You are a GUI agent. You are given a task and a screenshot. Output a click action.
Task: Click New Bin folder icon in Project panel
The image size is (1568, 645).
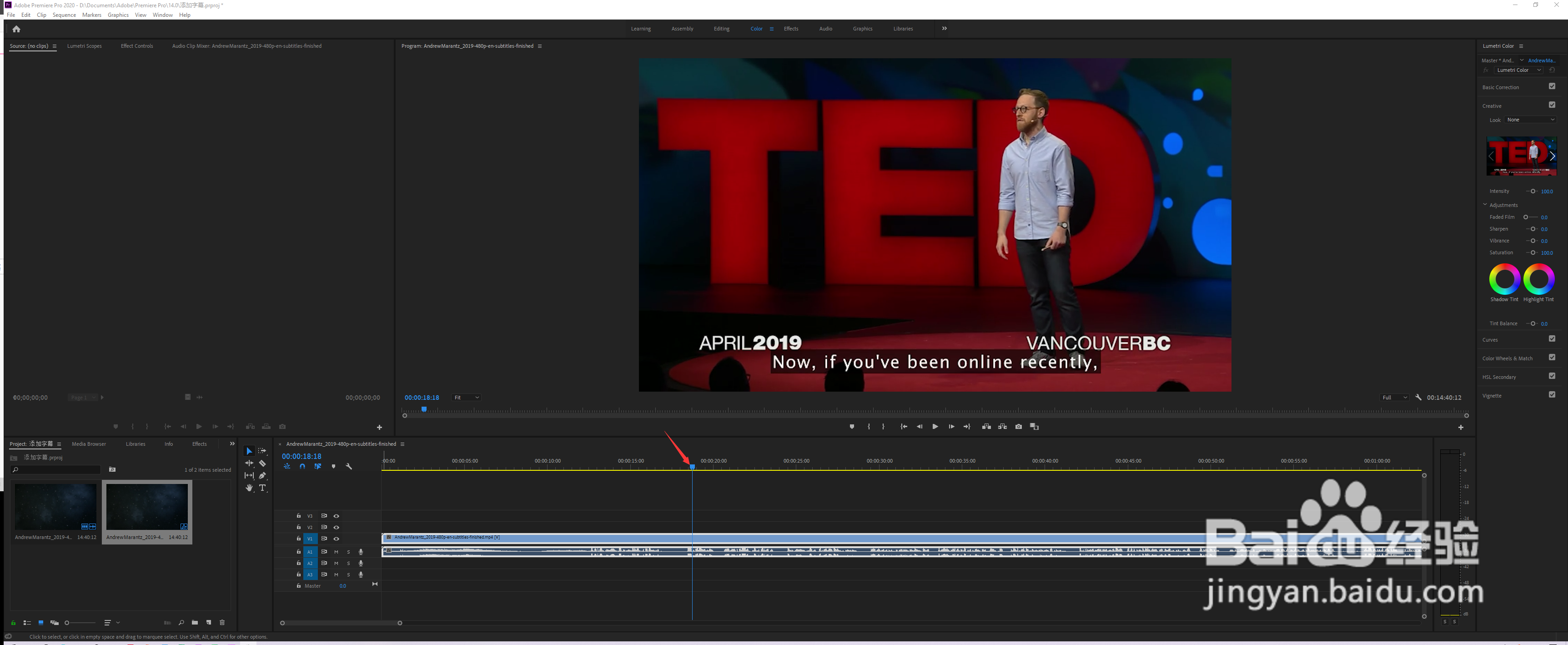[x=195, y=622]
